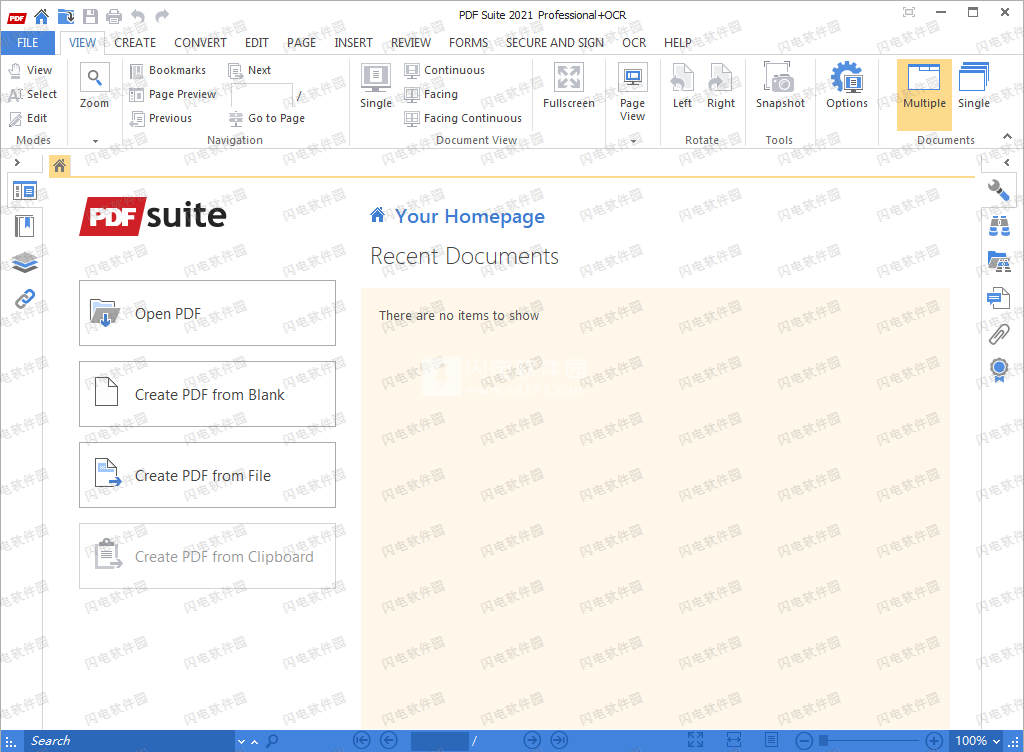Click the status bar Search field
This screenshot has width=1024, height=752.
[x=129, y=741]
